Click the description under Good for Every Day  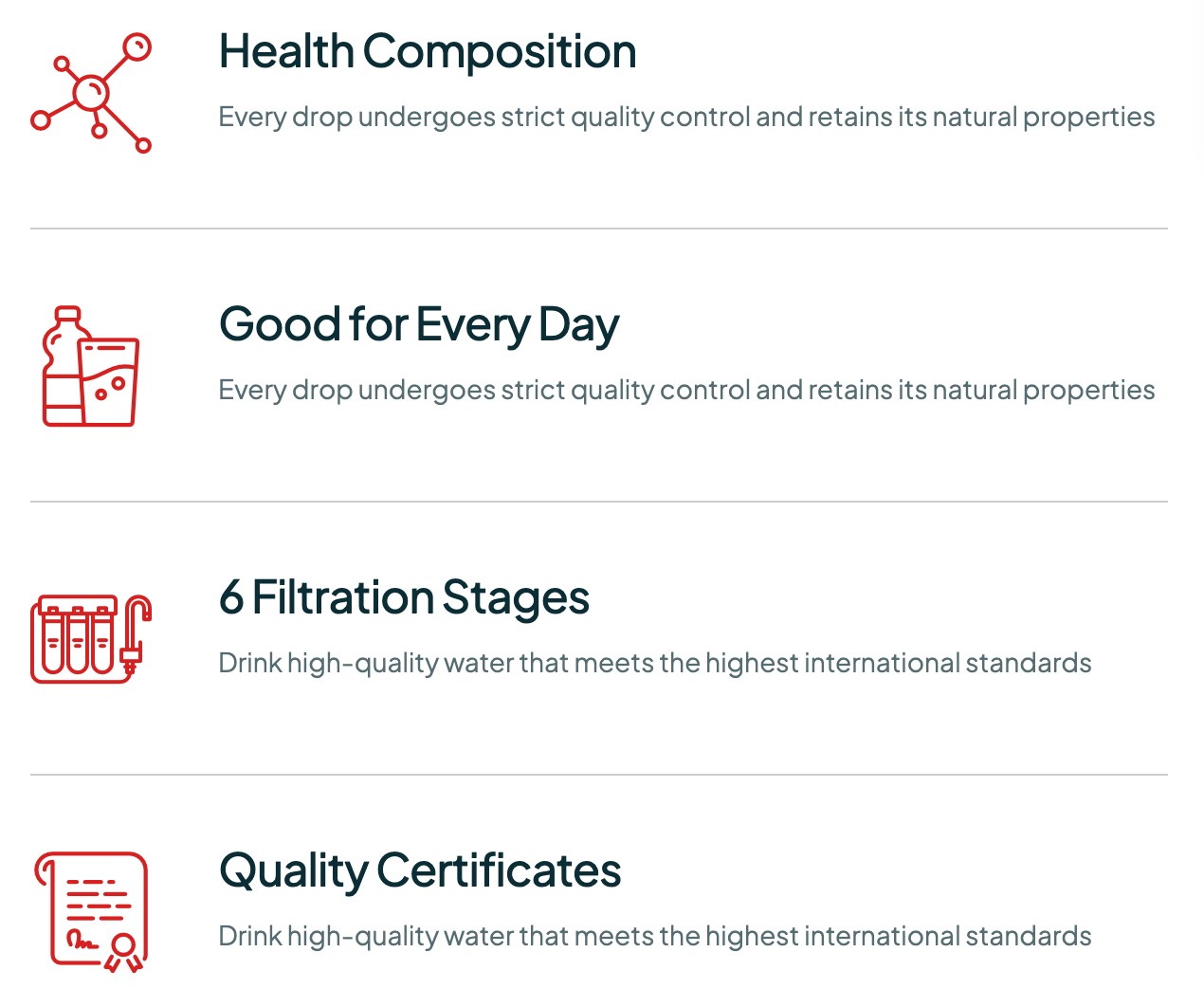(686, 390)
